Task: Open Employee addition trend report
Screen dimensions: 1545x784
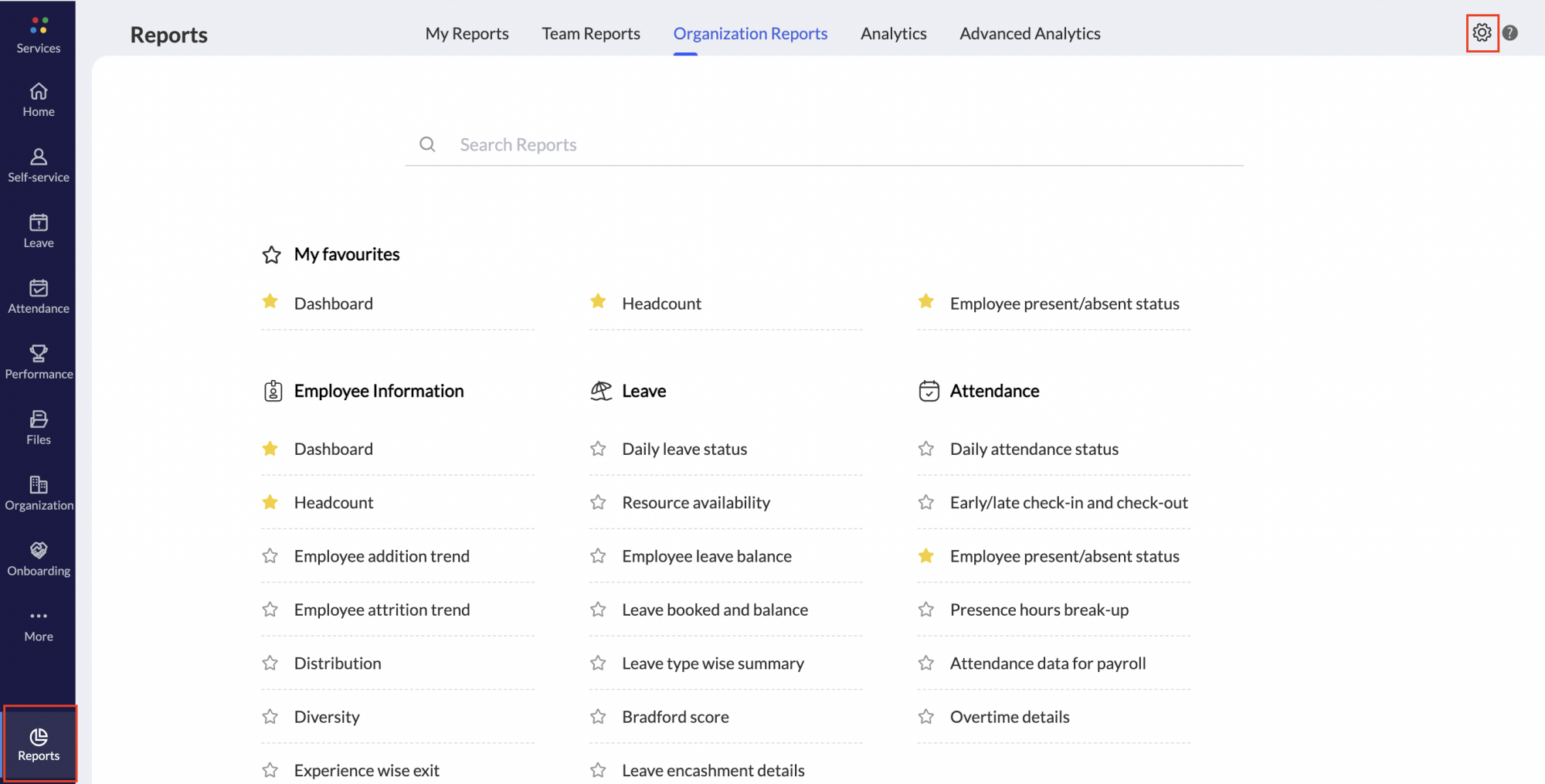Action: (382, 556)
